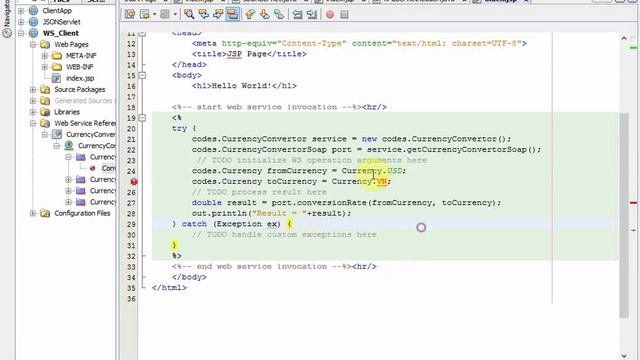Click the Shift Line Left icon
The image size is (640, 360).
[298, 15]
